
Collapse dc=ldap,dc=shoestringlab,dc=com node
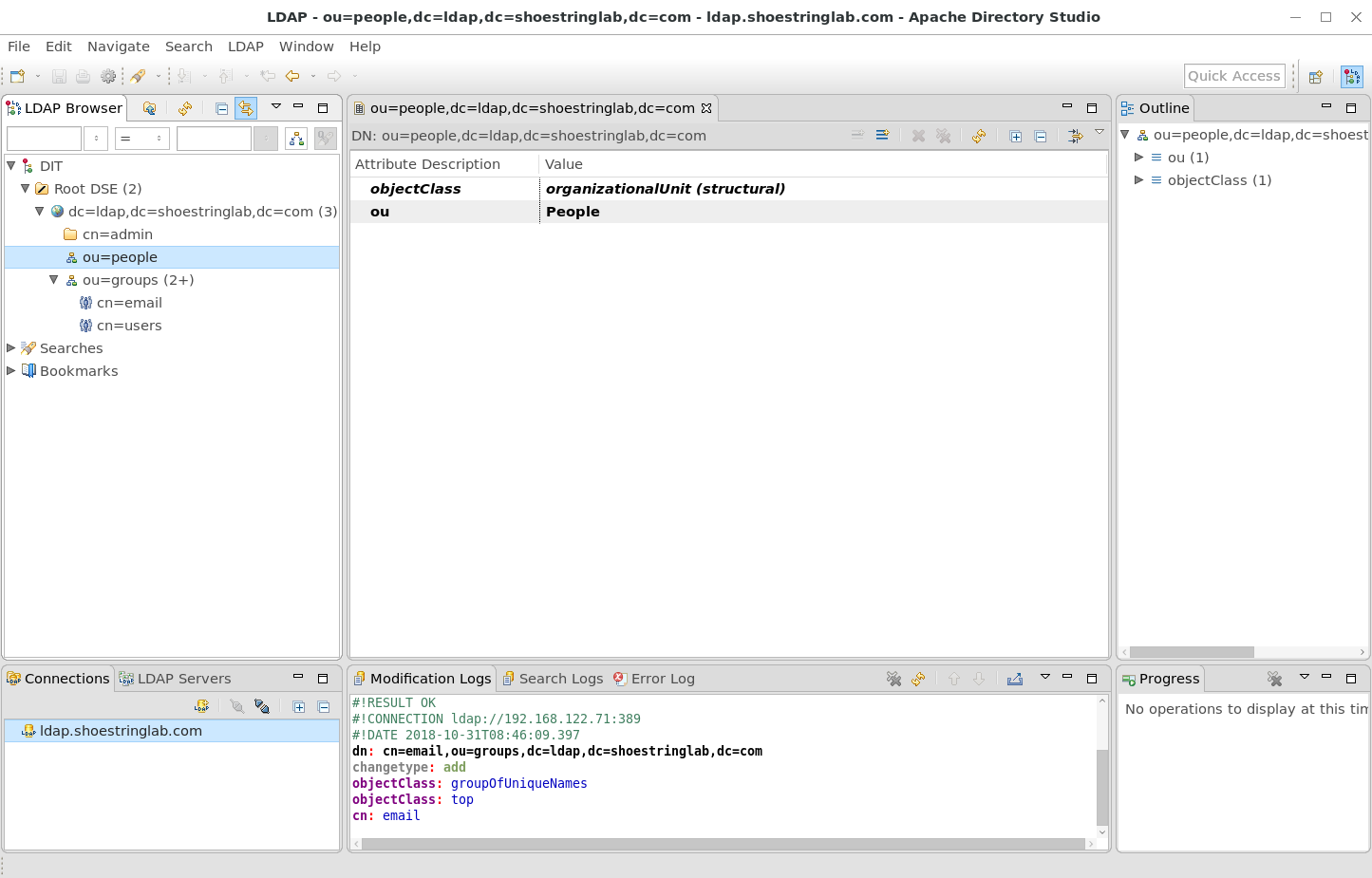point(40,211)
